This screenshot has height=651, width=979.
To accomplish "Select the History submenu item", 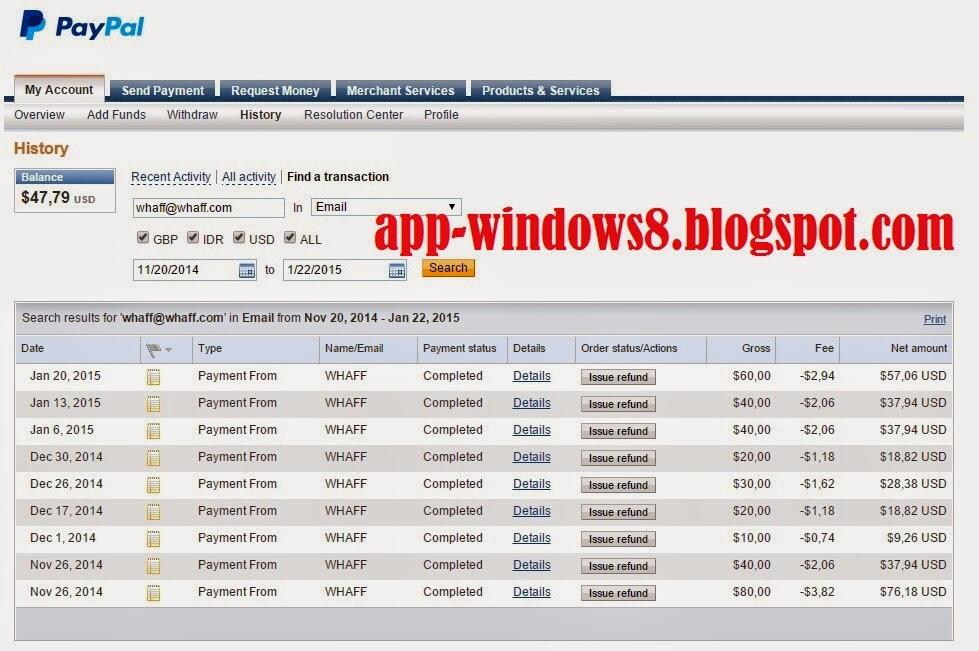I will (x=260, y=115).
